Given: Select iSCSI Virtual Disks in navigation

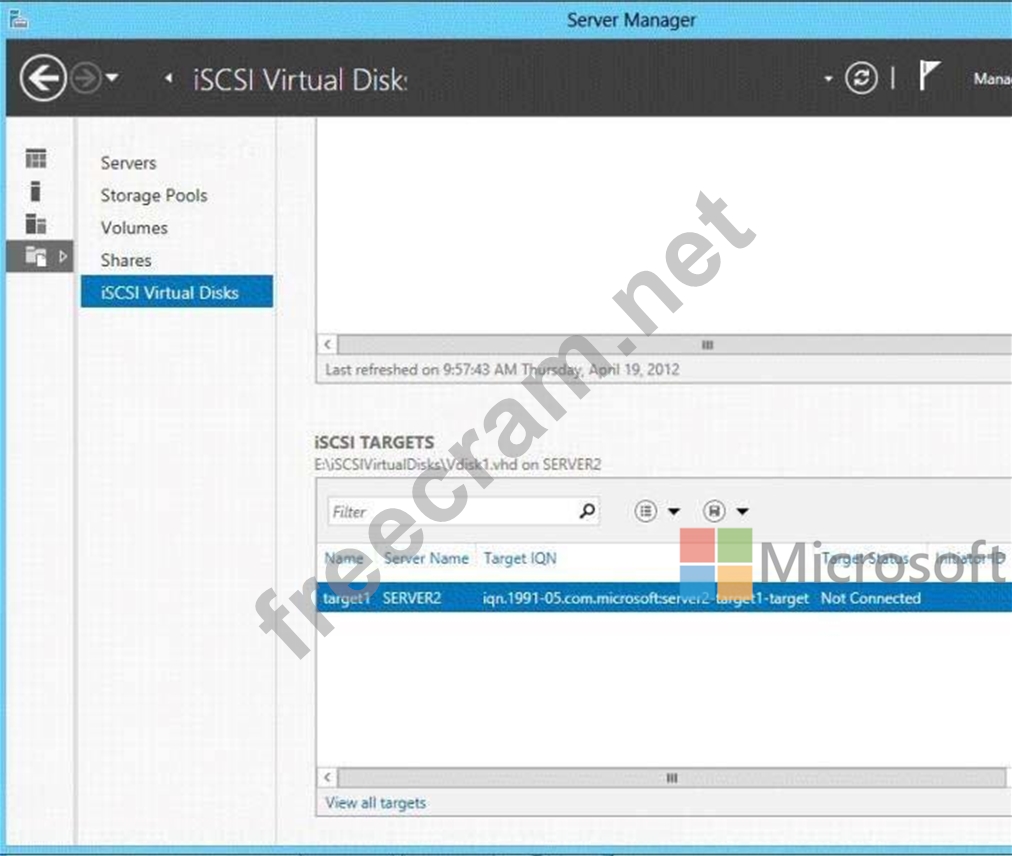Looking at the screenshot, I should coord(177,292).
